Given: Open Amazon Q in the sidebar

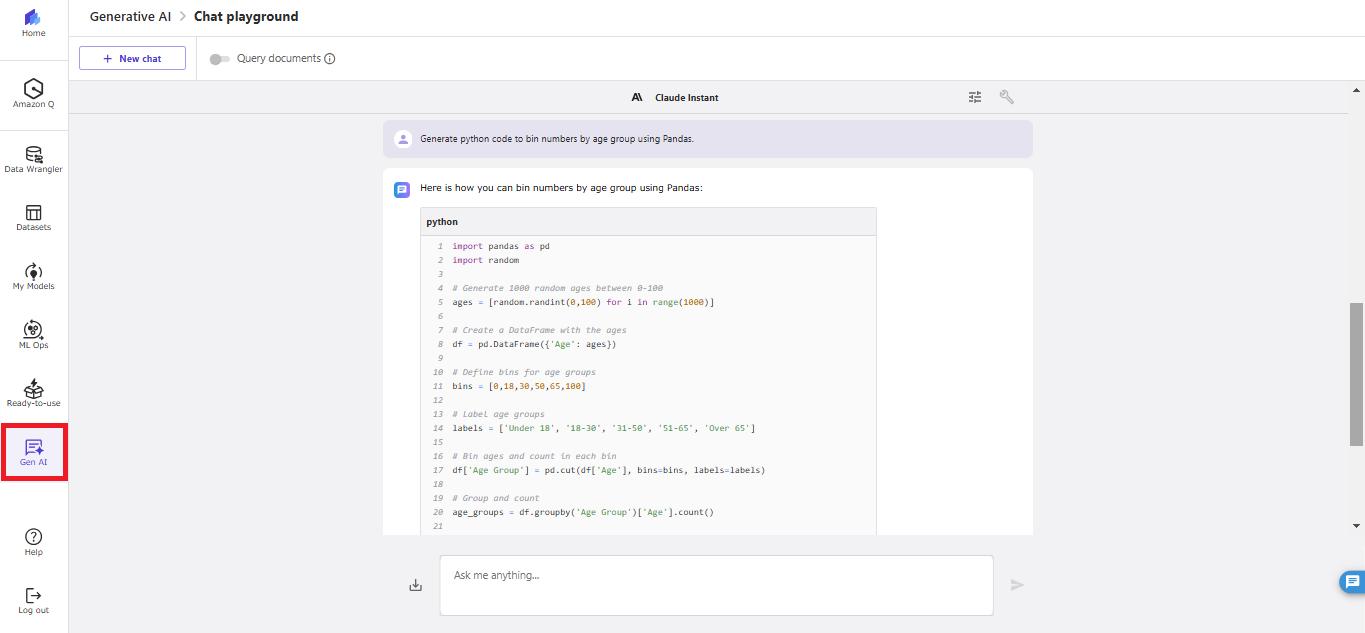Looking at the screenshot, I should 34,93.
